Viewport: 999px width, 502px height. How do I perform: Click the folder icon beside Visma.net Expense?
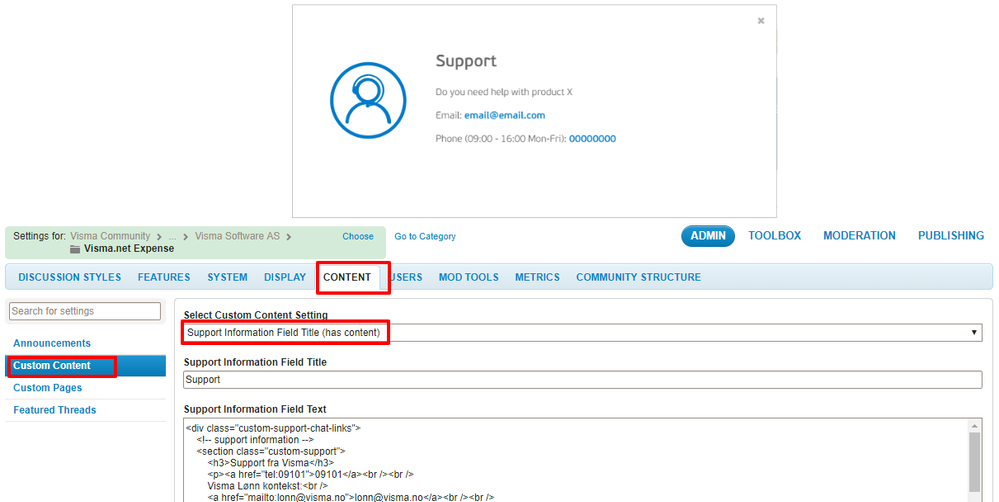(75, 249)
